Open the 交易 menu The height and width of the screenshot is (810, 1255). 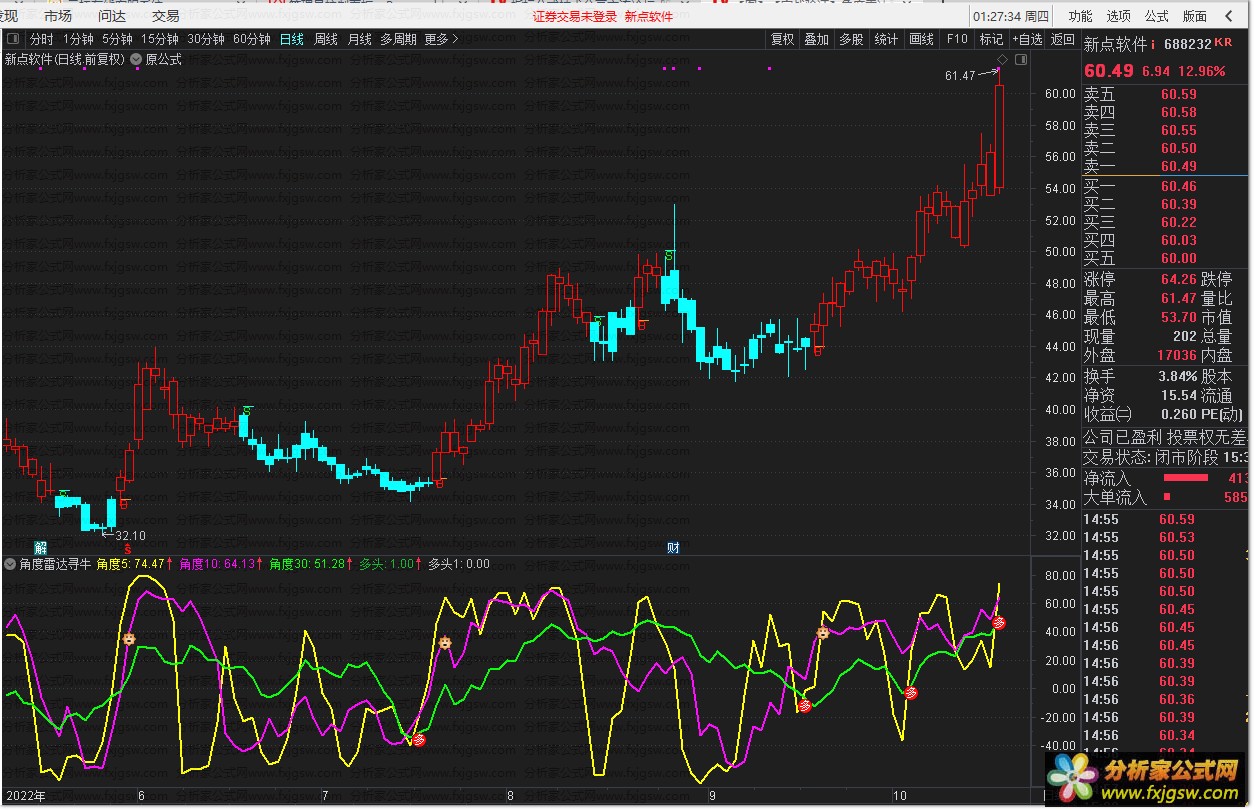tap(166, 16)
